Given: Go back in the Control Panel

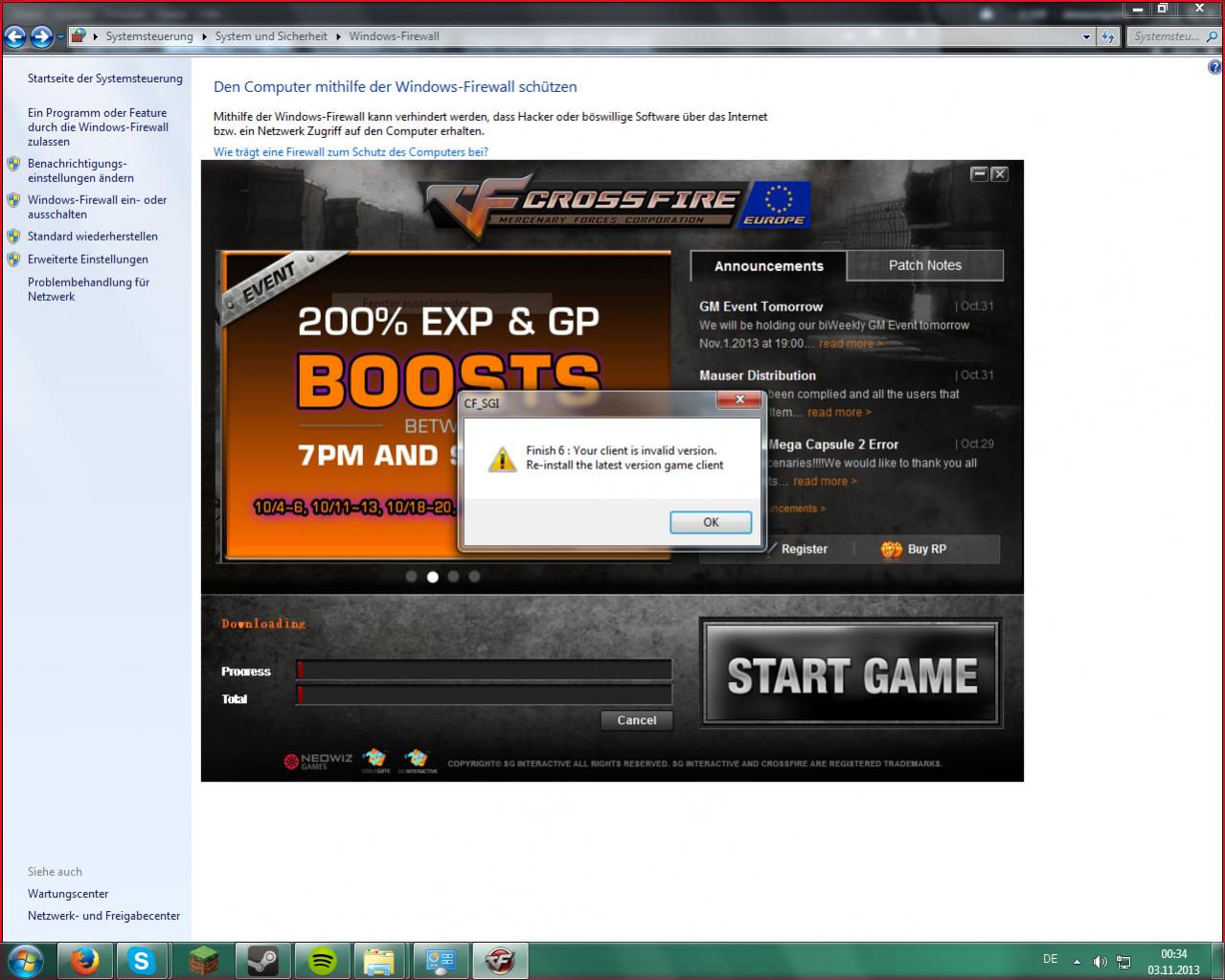Looking at the screenshot, I should click(14, 37).
